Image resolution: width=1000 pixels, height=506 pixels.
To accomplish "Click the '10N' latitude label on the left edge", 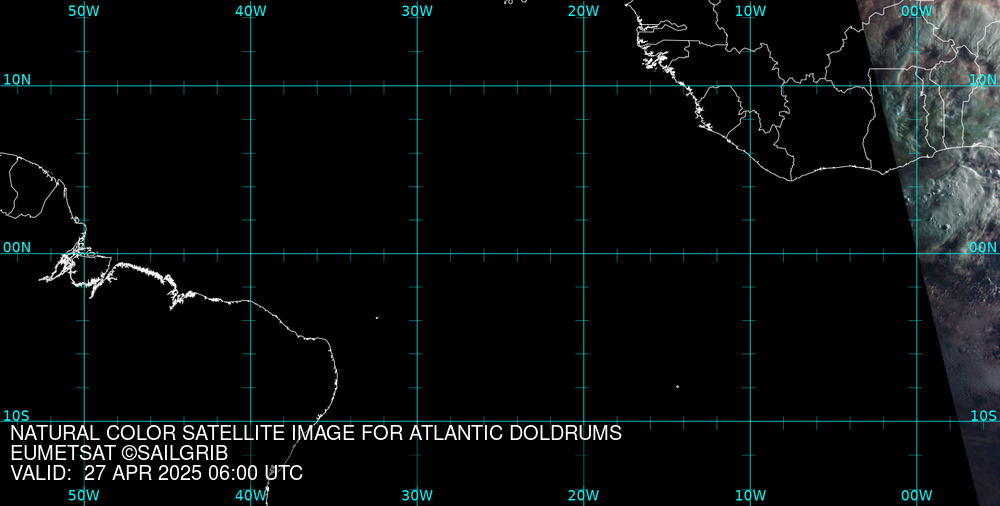I will pos(17,80).
